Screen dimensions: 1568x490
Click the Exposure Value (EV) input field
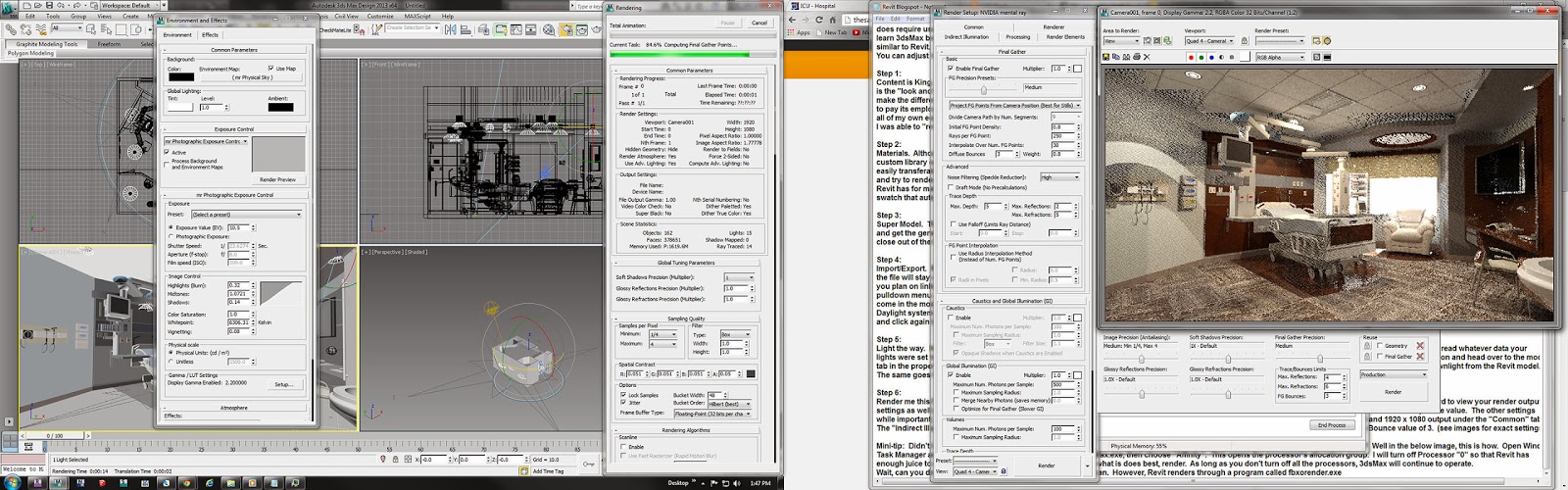click(236, 227)
